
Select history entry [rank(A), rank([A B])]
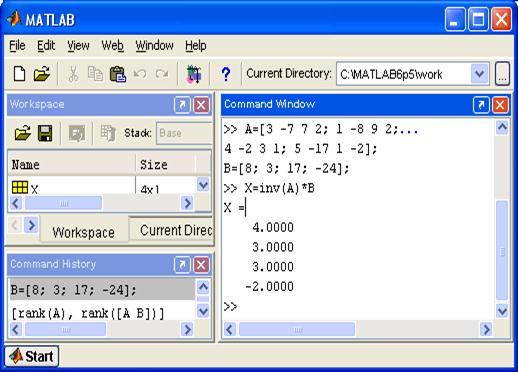click(x=88, y=313)
